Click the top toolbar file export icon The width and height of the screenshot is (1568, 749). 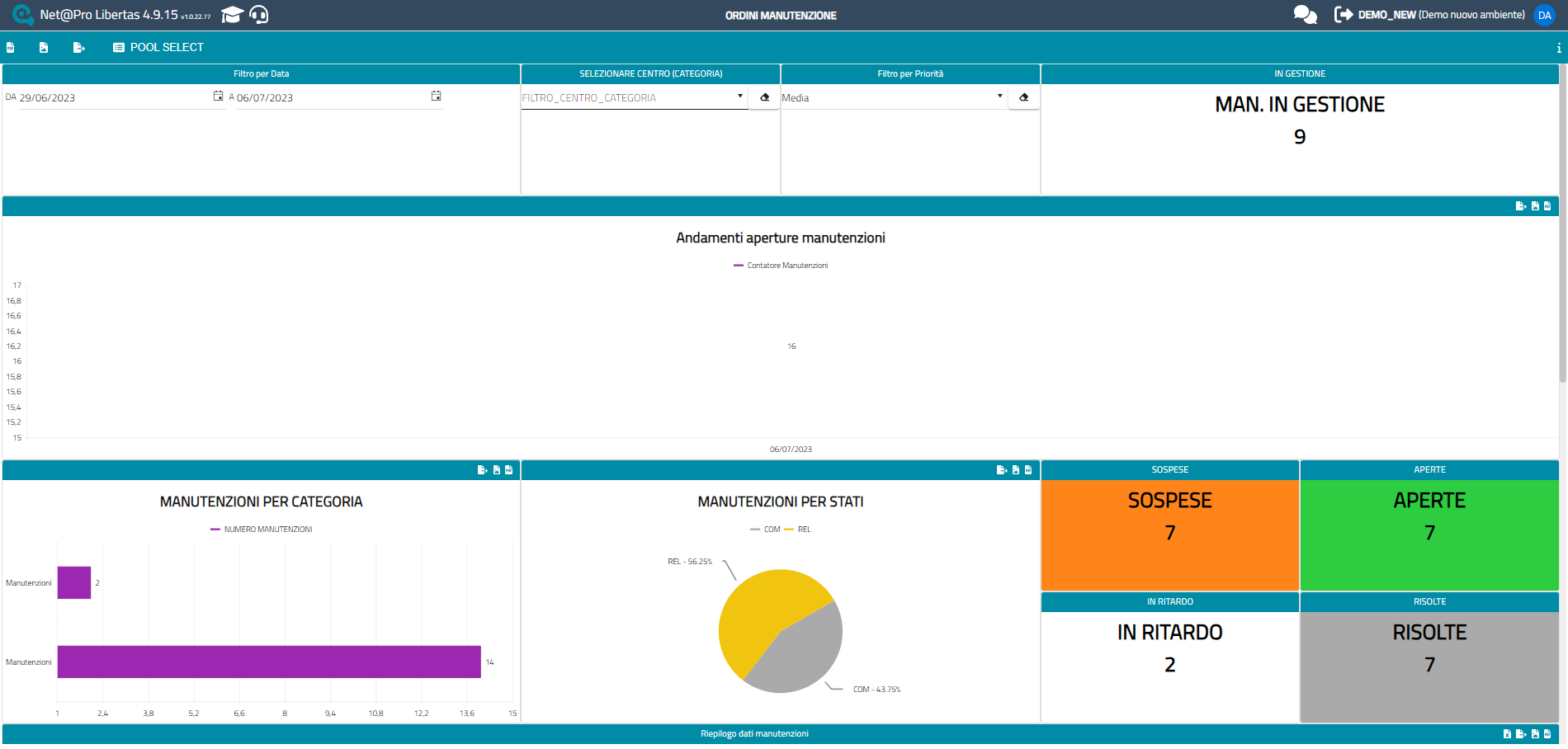pos(79,48)
